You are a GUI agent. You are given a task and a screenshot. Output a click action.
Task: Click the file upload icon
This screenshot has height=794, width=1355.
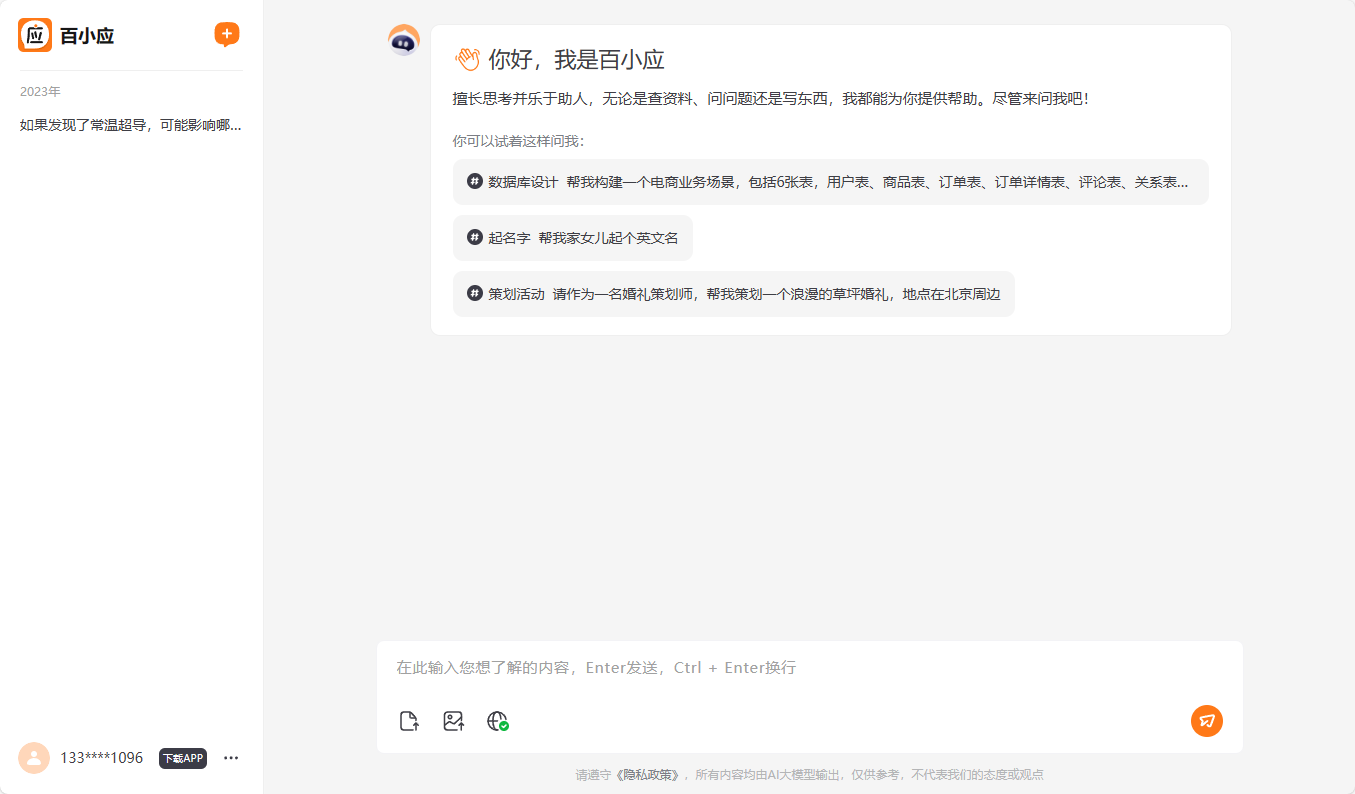(x=408, y=720)
